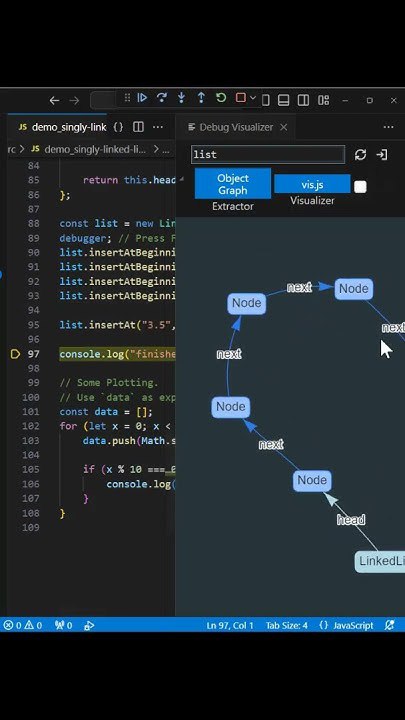Toggle the bottom panel layout
405x720 pixels.
(283, 100)
